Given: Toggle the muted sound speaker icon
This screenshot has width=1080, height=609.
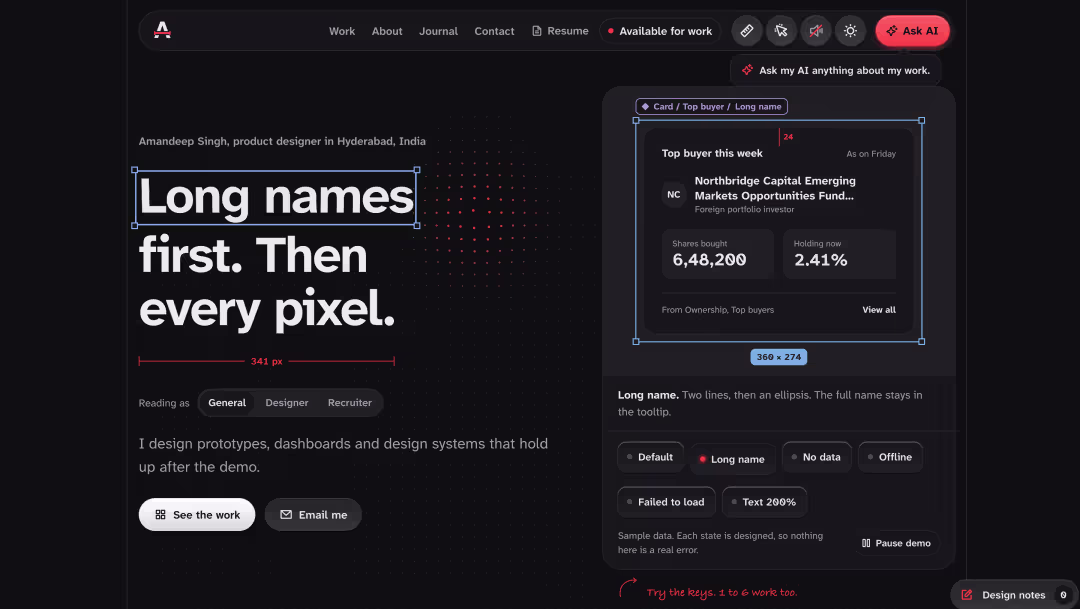Looking at the screenshot, I should click(816, 31).
